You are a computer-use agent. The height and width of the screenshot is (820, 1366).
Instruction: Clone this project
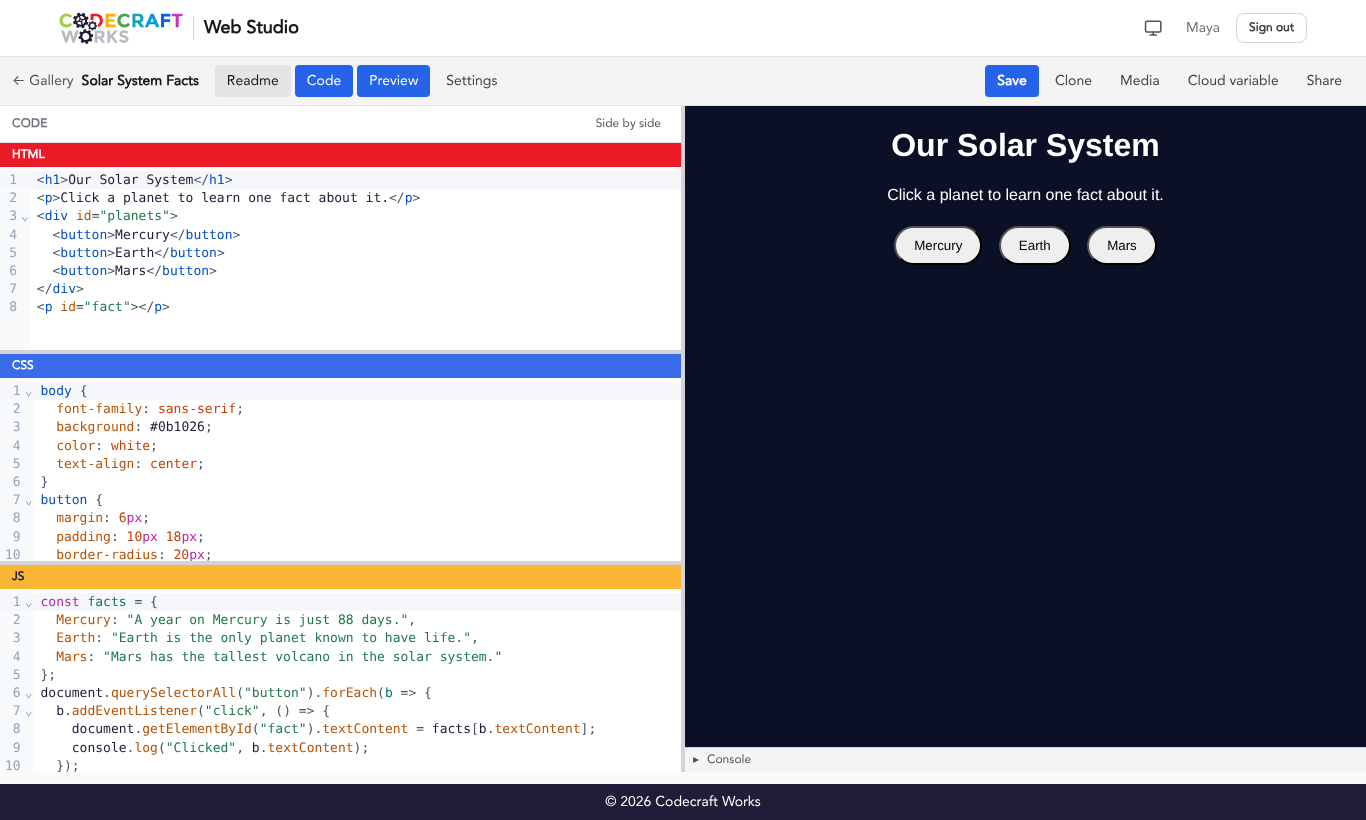(1073, 81)
